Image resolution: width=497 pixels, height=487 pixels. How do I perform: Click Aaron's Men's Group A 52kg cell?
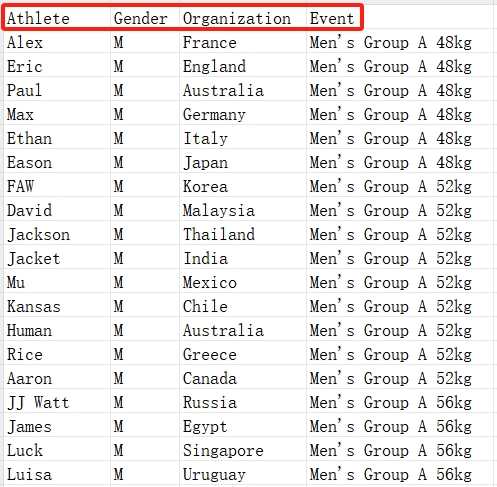(x=400, y=378)
